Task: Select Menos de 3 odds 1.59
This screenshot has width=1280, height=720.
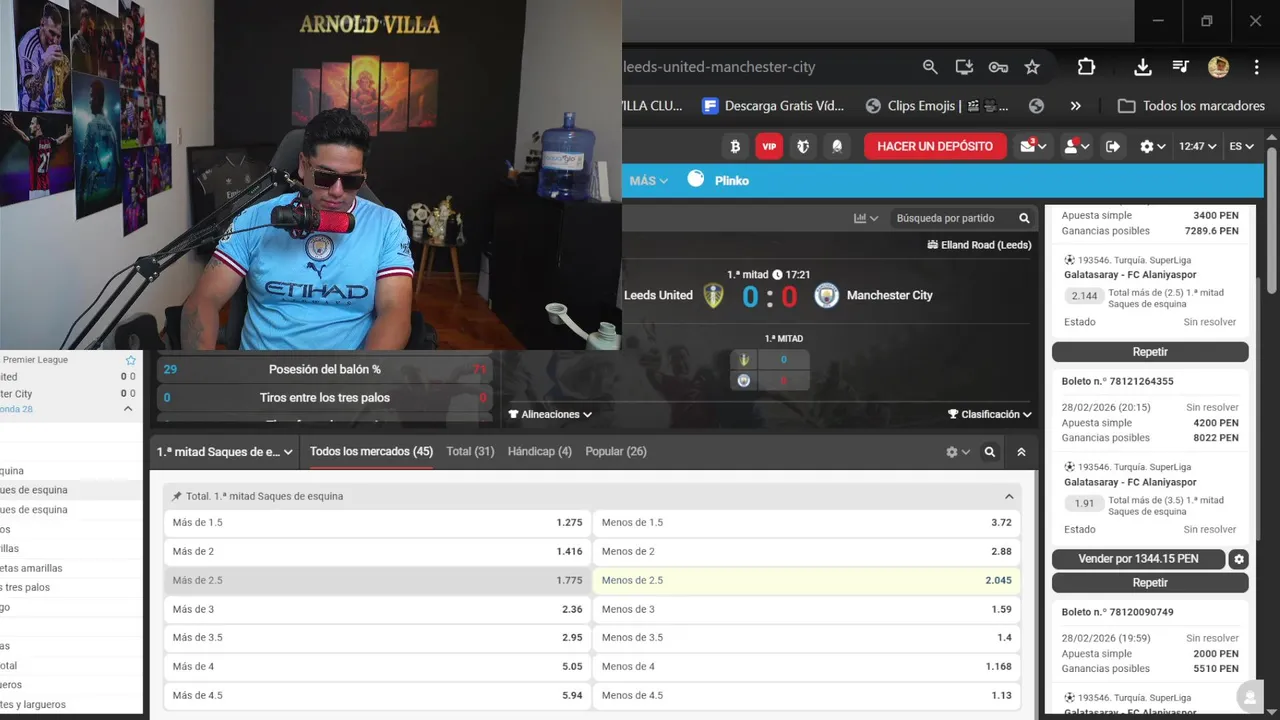Action: pos(807,609)
